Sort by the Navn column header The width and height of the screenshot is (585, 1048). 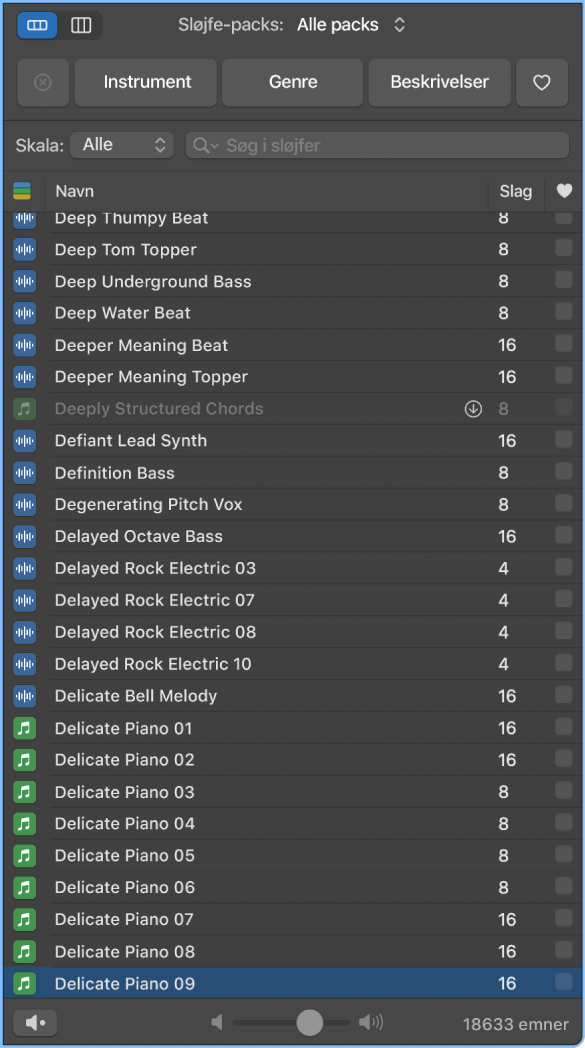pos(266,192)
